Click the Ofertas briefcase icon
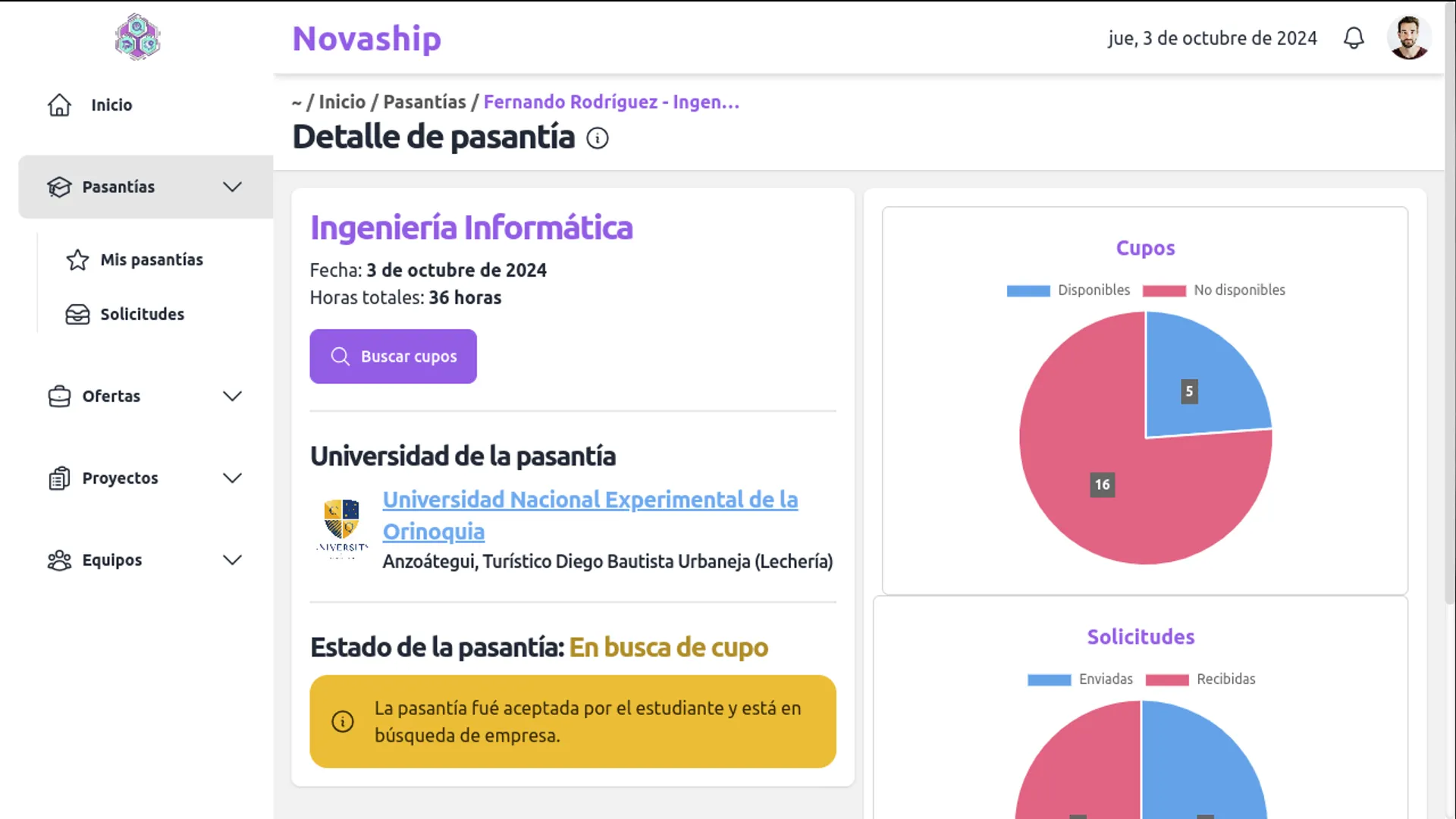 click(x=59, y=396)
